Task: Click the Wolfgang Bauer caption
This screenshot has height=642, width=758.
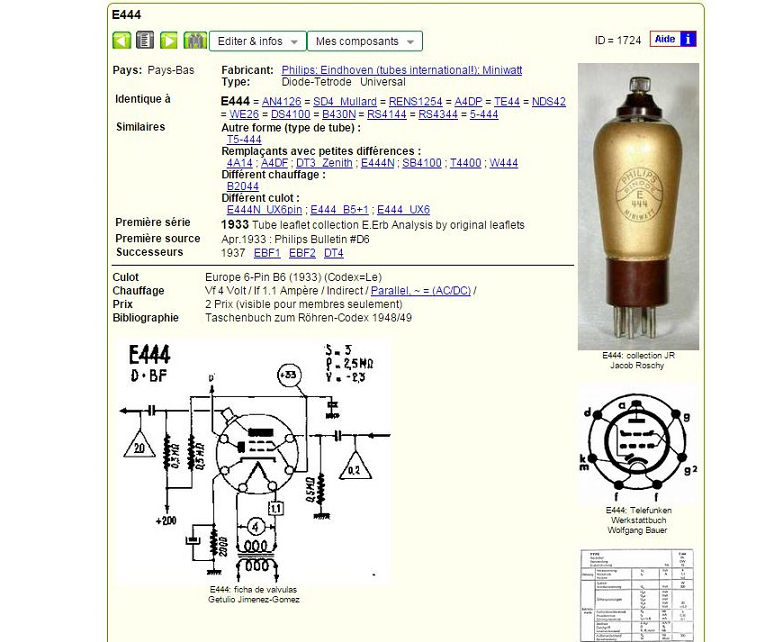Action: 637,530
